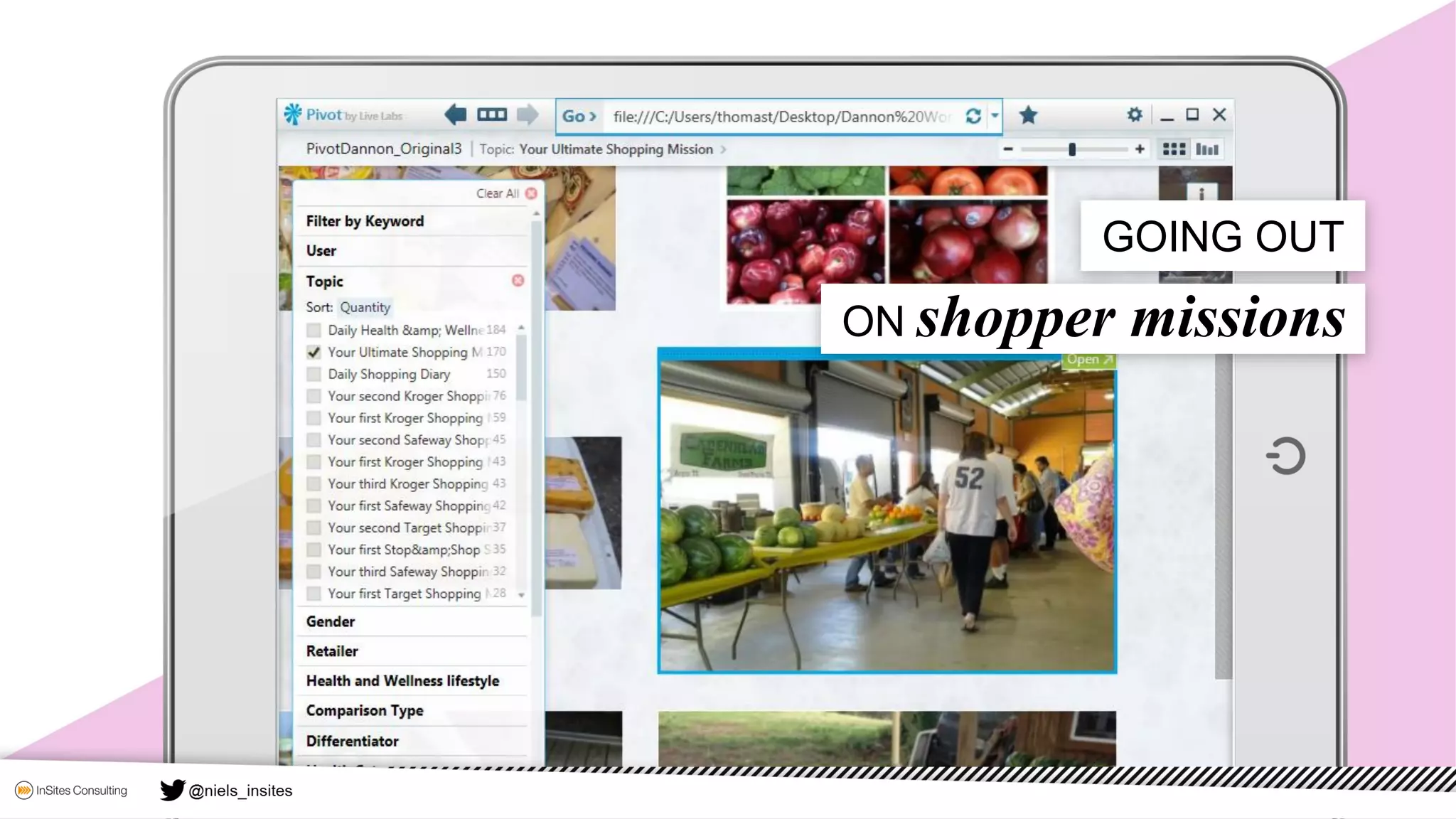The height and width of the screenshot is (819, 1456).
Task: Switch to grid view icon
Action: pyautogui.click(x=1174, y=149)
